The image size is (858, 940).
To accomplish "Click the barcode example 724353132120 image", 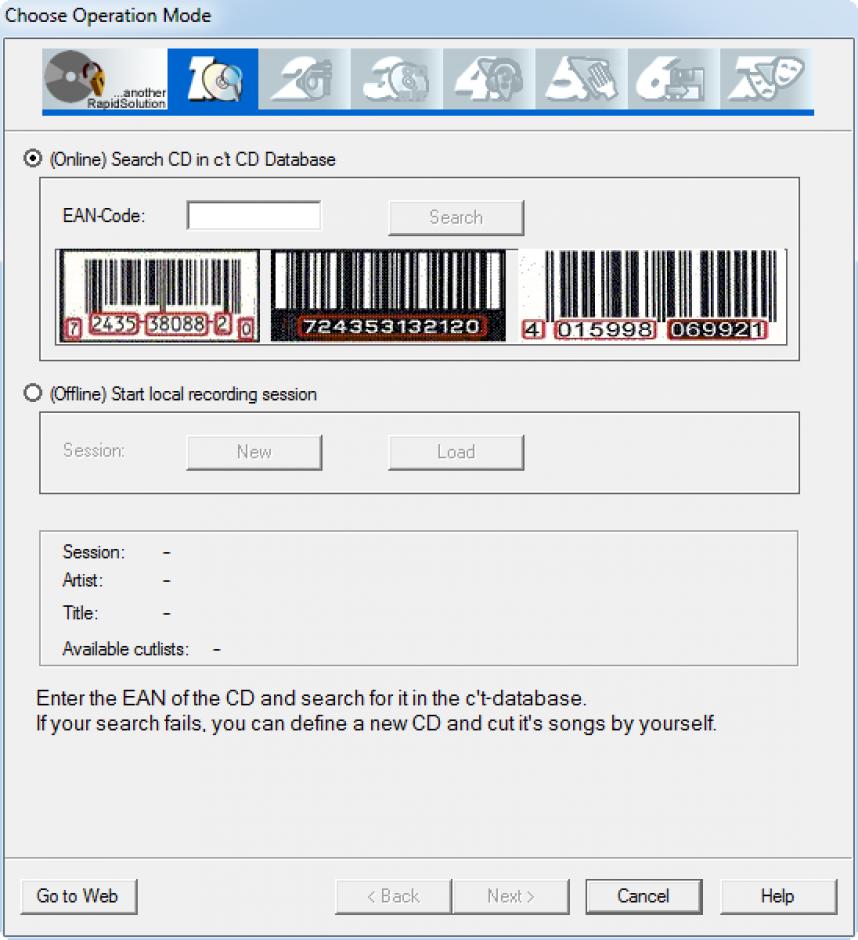I will coord(388,296).
